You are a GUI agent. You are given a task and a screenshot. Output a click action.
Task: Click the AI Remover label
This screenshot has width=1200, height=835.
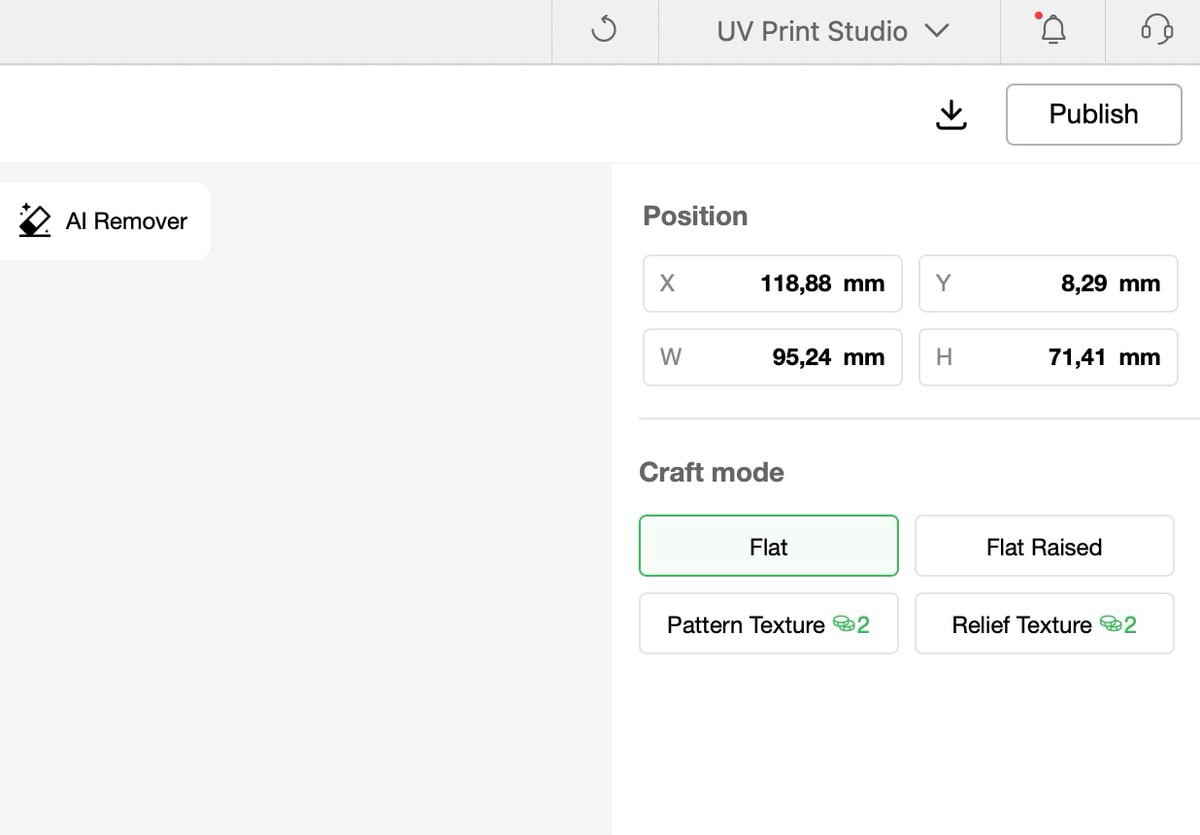[126, 221]
